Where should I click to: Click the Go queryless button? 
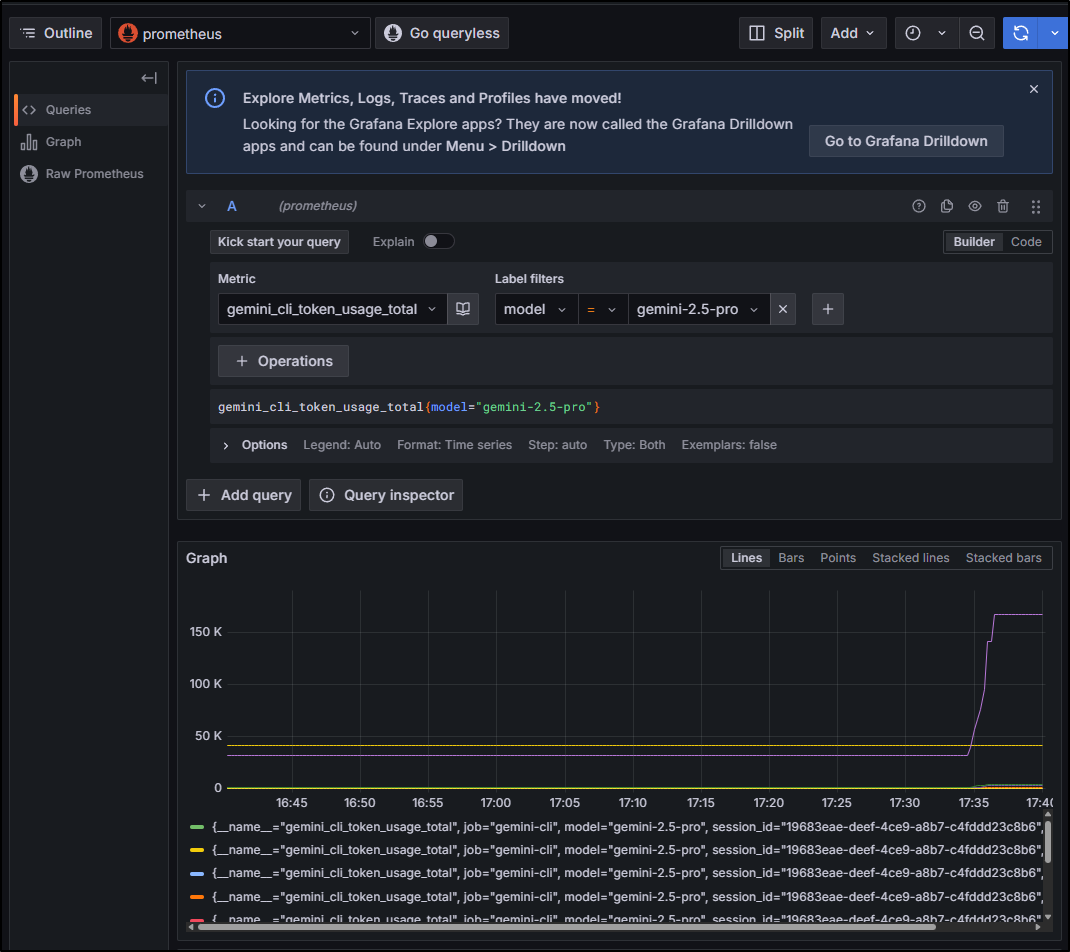[442, 33]
